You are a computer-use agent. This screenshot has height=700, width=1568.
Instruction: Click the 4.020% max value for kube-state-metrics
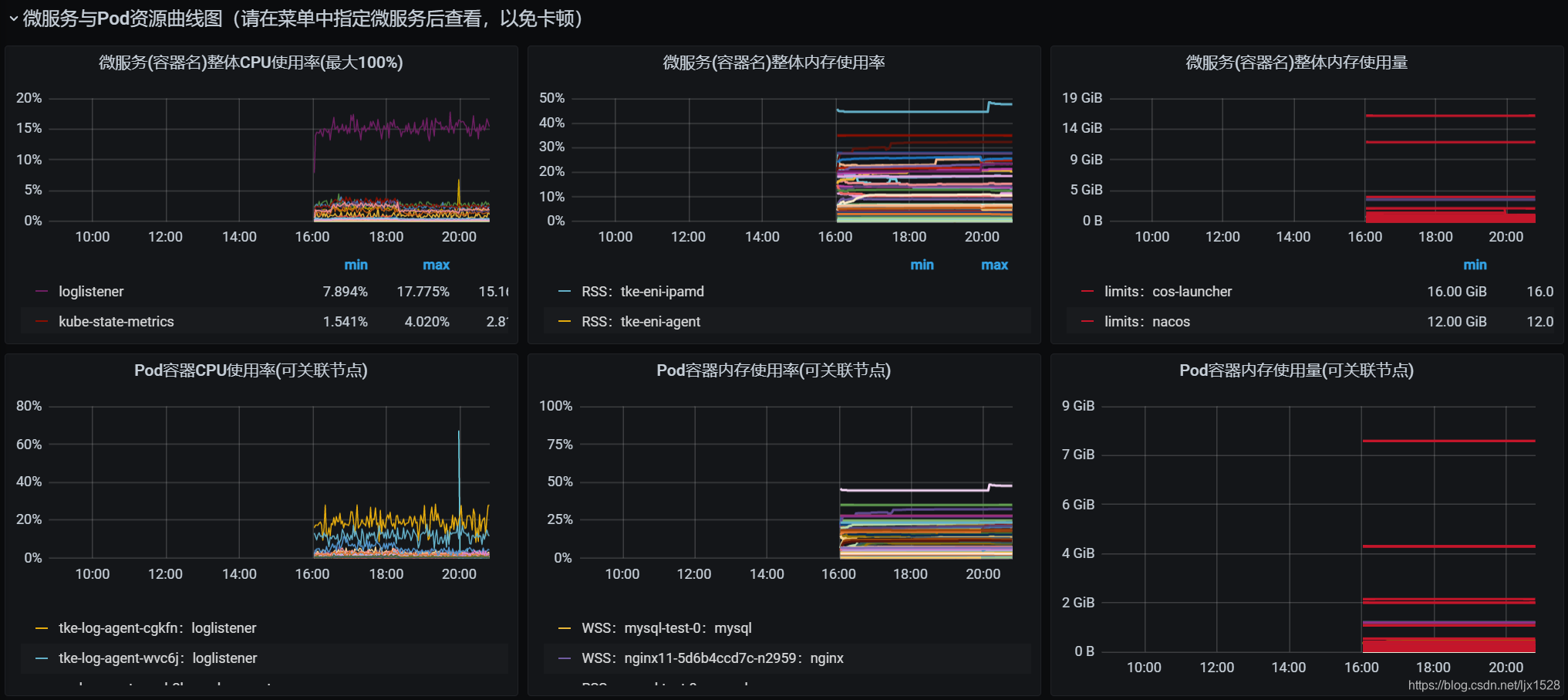point(427,322)
